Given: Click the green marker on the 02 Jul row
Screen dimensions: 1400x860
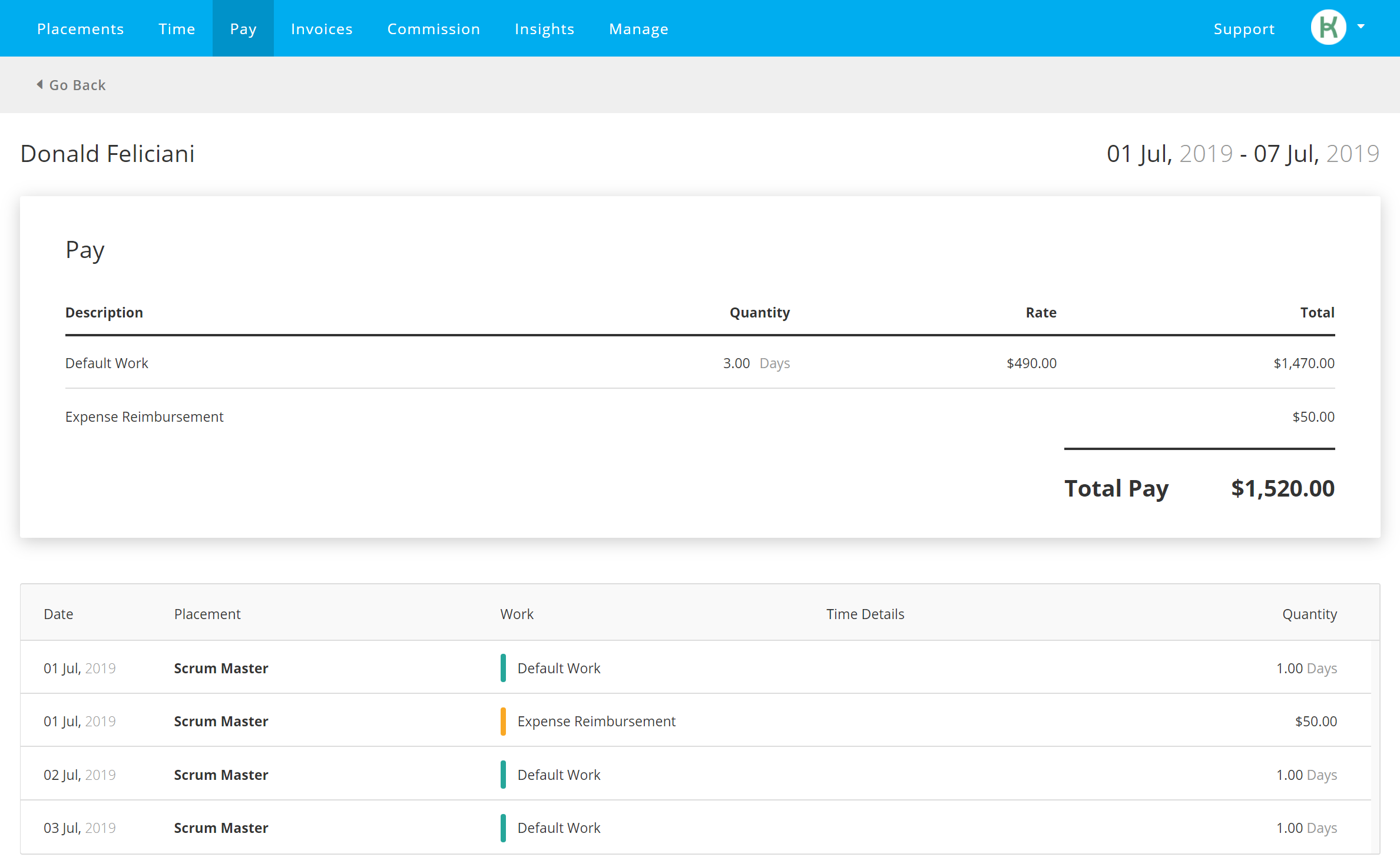Looking at the screenshot, I should 503,775.
